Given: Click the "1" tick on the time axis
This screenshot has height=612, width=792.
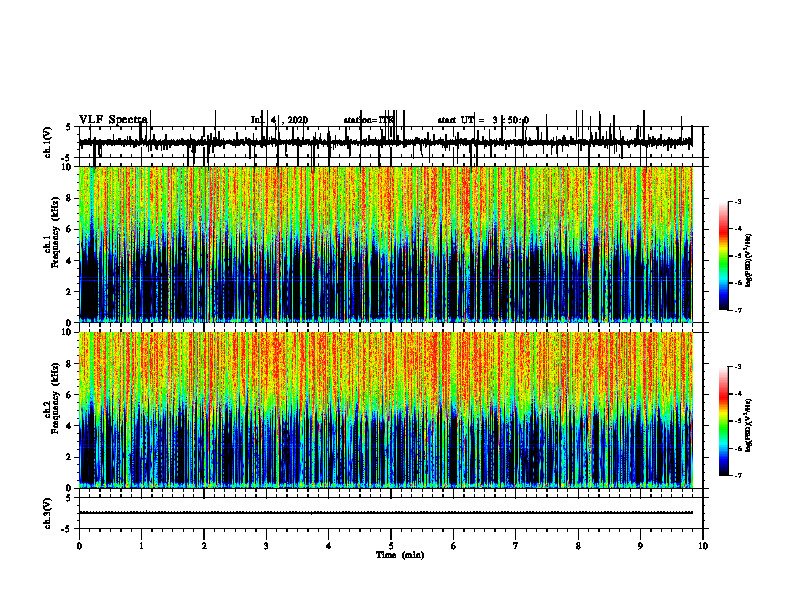Looking at the screenshot, I should 141,546.
